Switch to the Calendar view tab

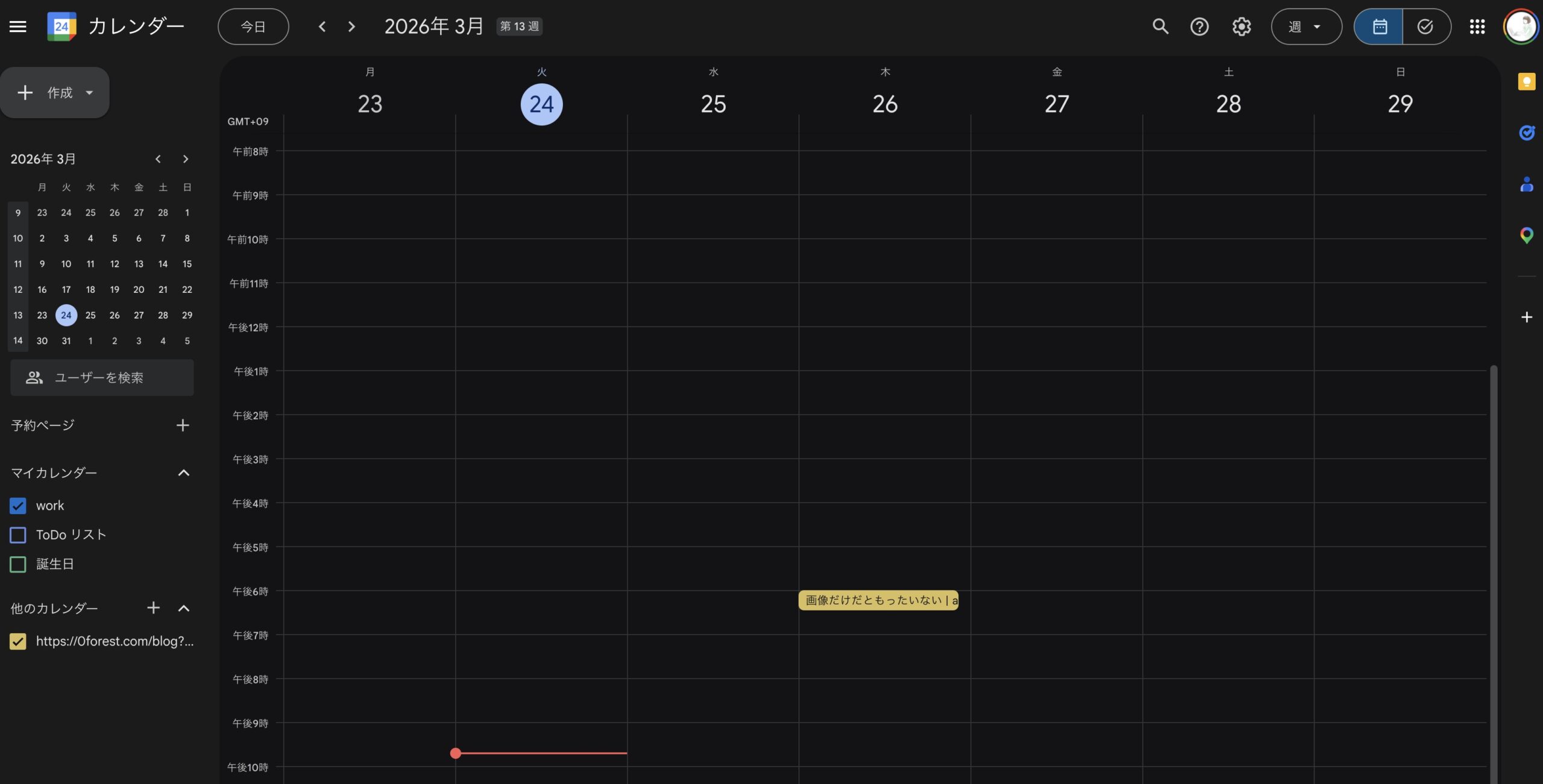pyautogui.click(x=1380, y=27)
